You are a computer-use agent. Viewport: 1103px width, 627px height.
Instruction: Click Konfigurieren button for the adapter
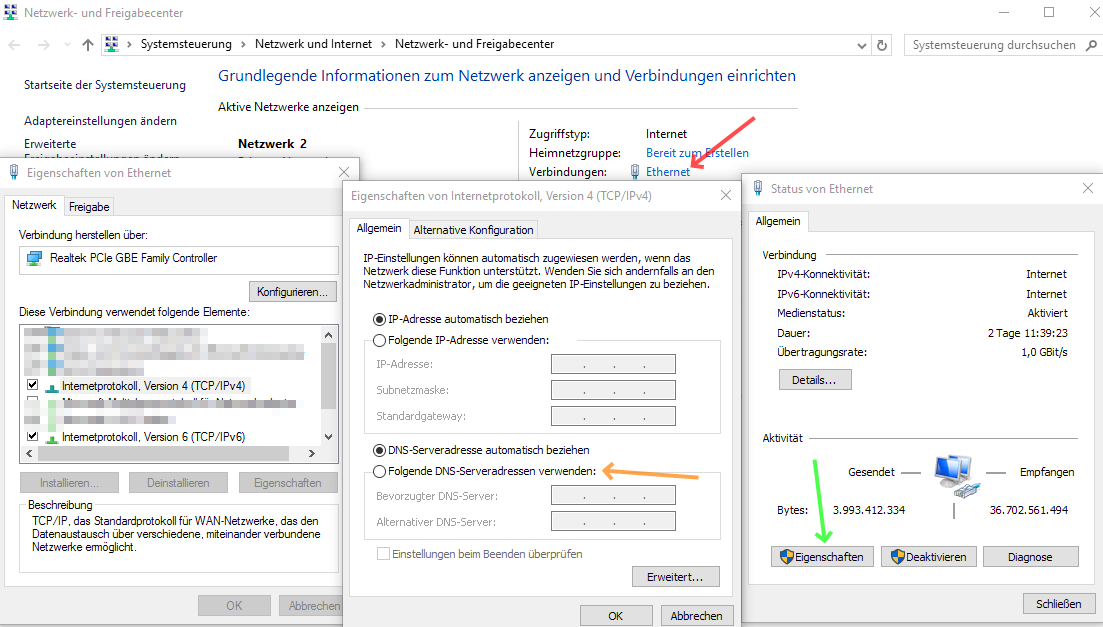[x=293, y=291]
